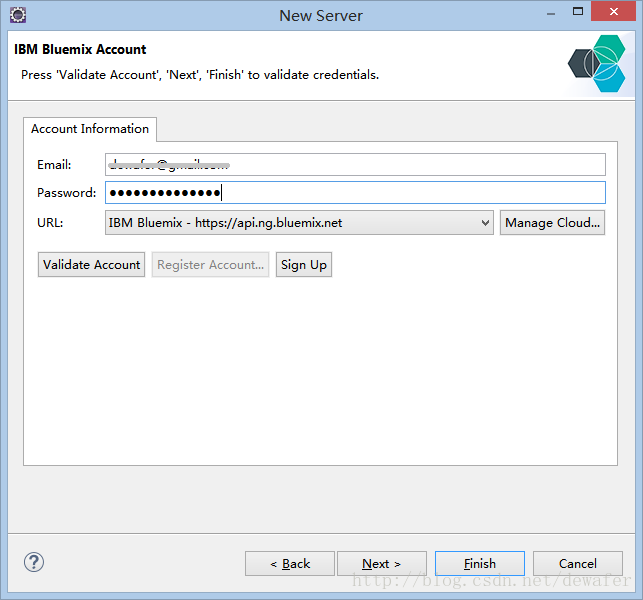Click the 'Password:' label
The image size is (643, 600).
click(66, 193)
